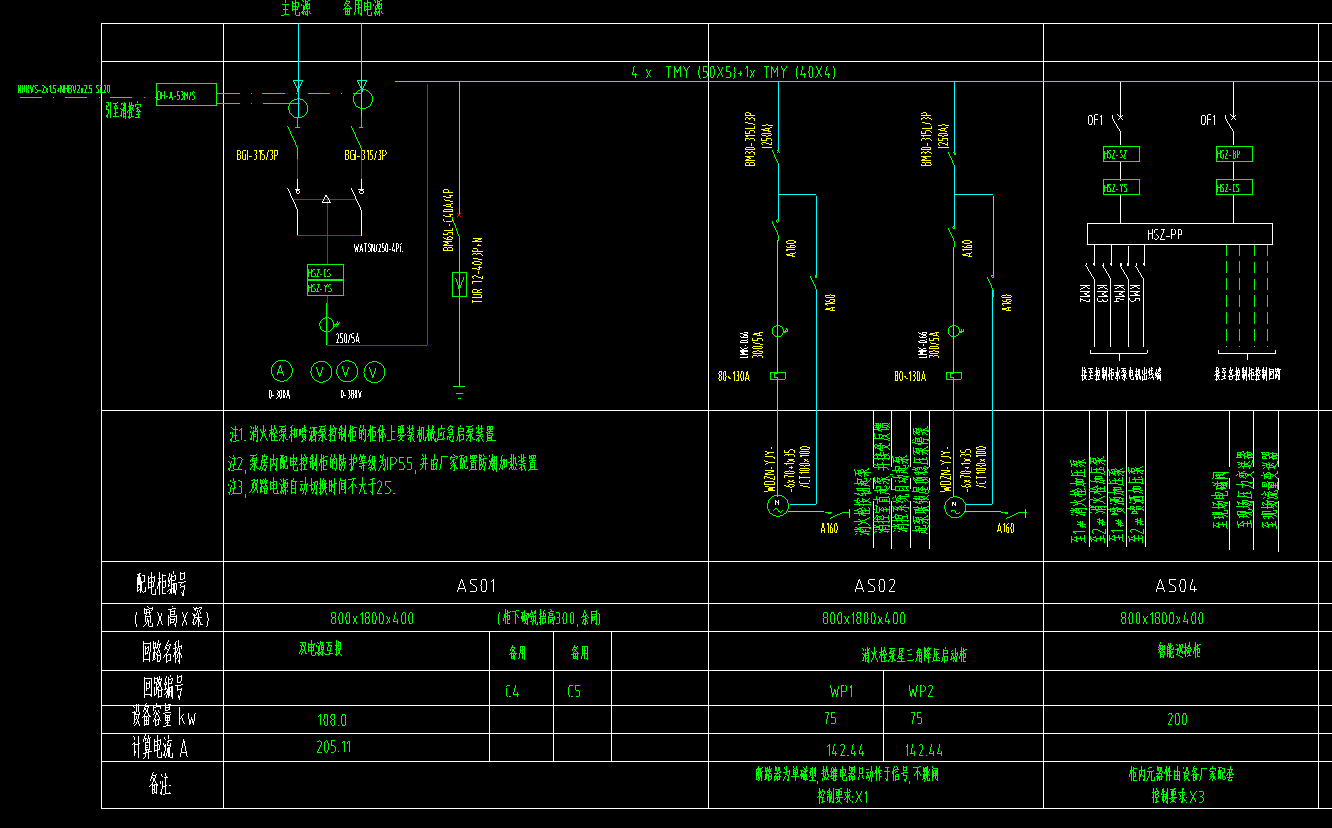Select the 188.0 capacity value
Screen dimensions: 1332x828
click(x=332, y=720)
